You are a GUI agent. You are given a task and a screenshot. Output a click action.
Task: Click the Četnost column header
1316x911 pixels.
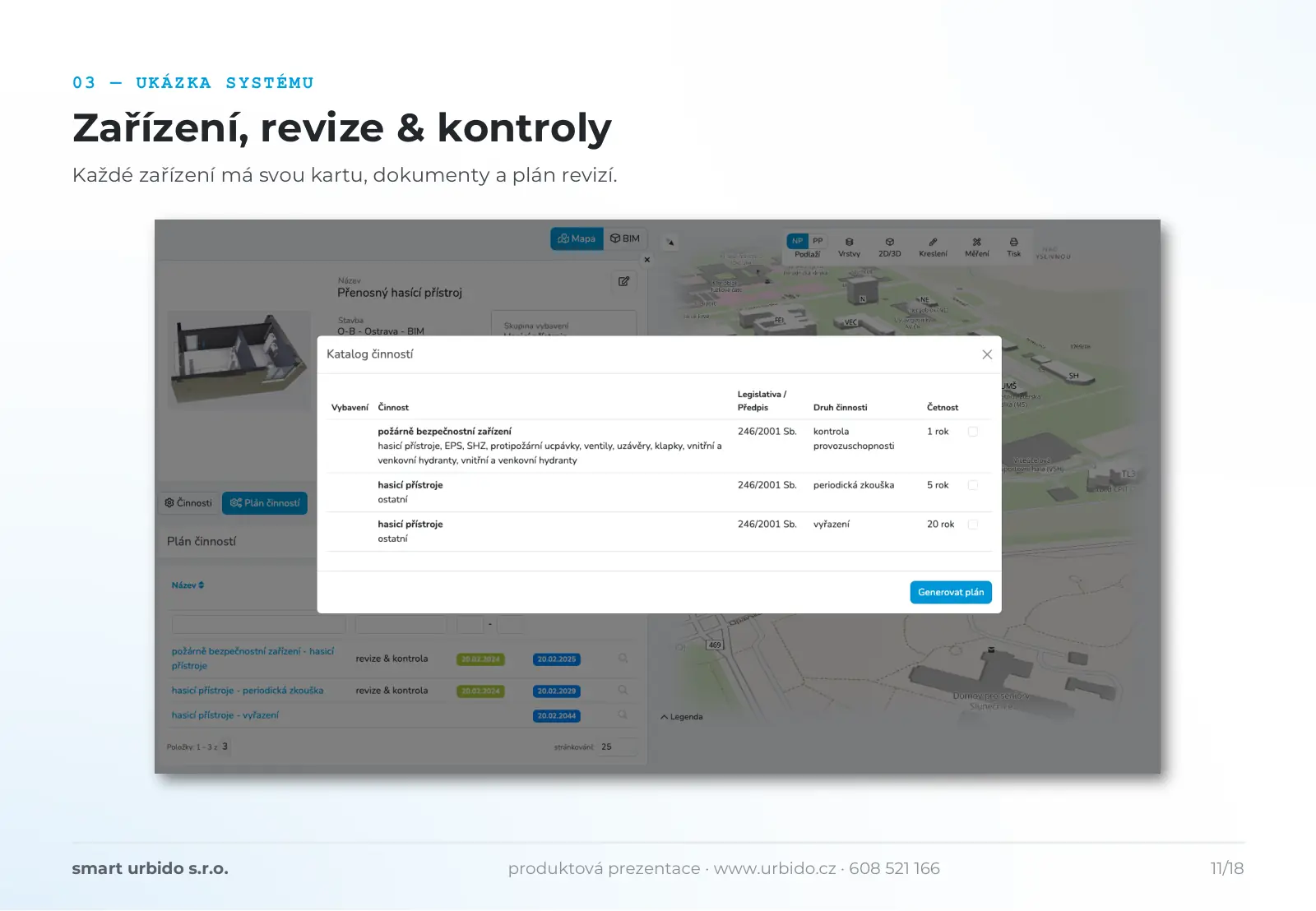[x=943, y=408]
